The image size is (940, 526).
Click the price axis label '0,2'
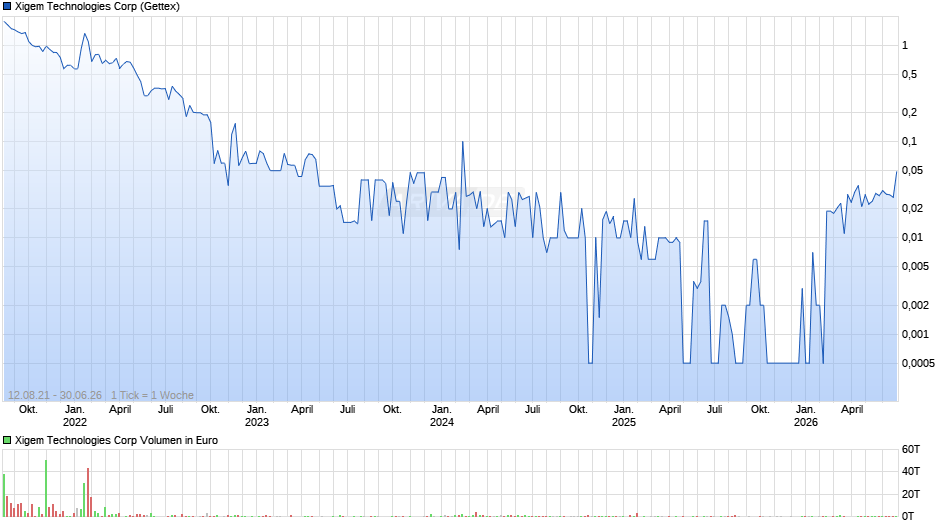(909, 112)
